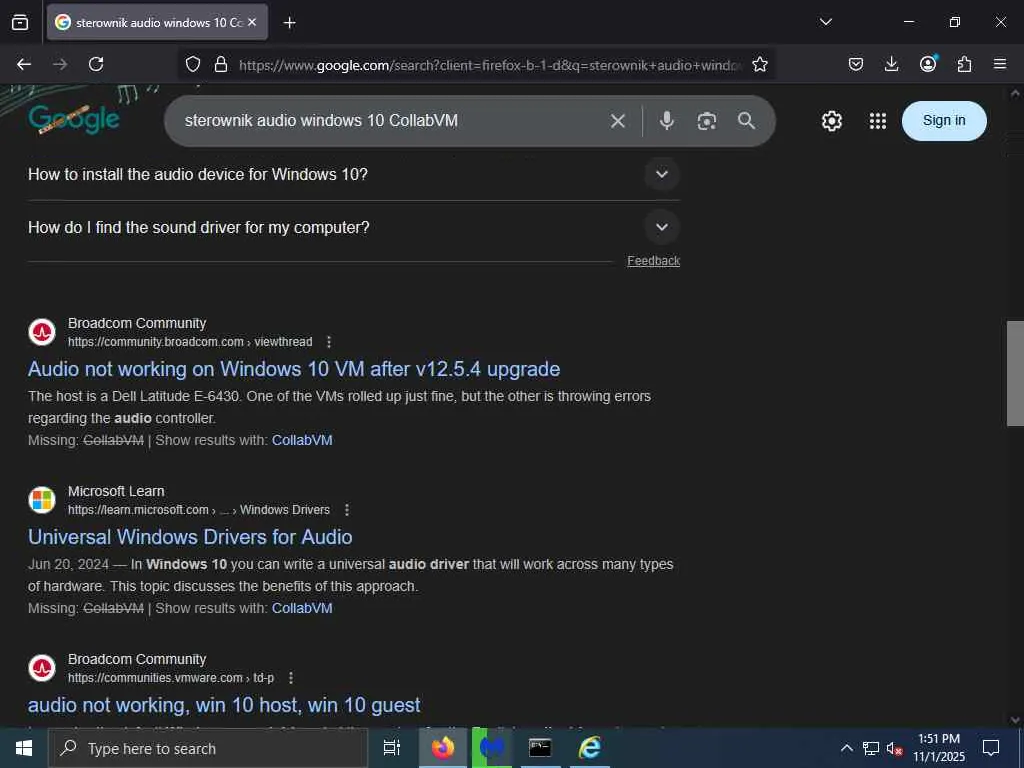Click the taskbar Type here to search box
This screenshot has height=768, width=1024.
pos(208,748)
